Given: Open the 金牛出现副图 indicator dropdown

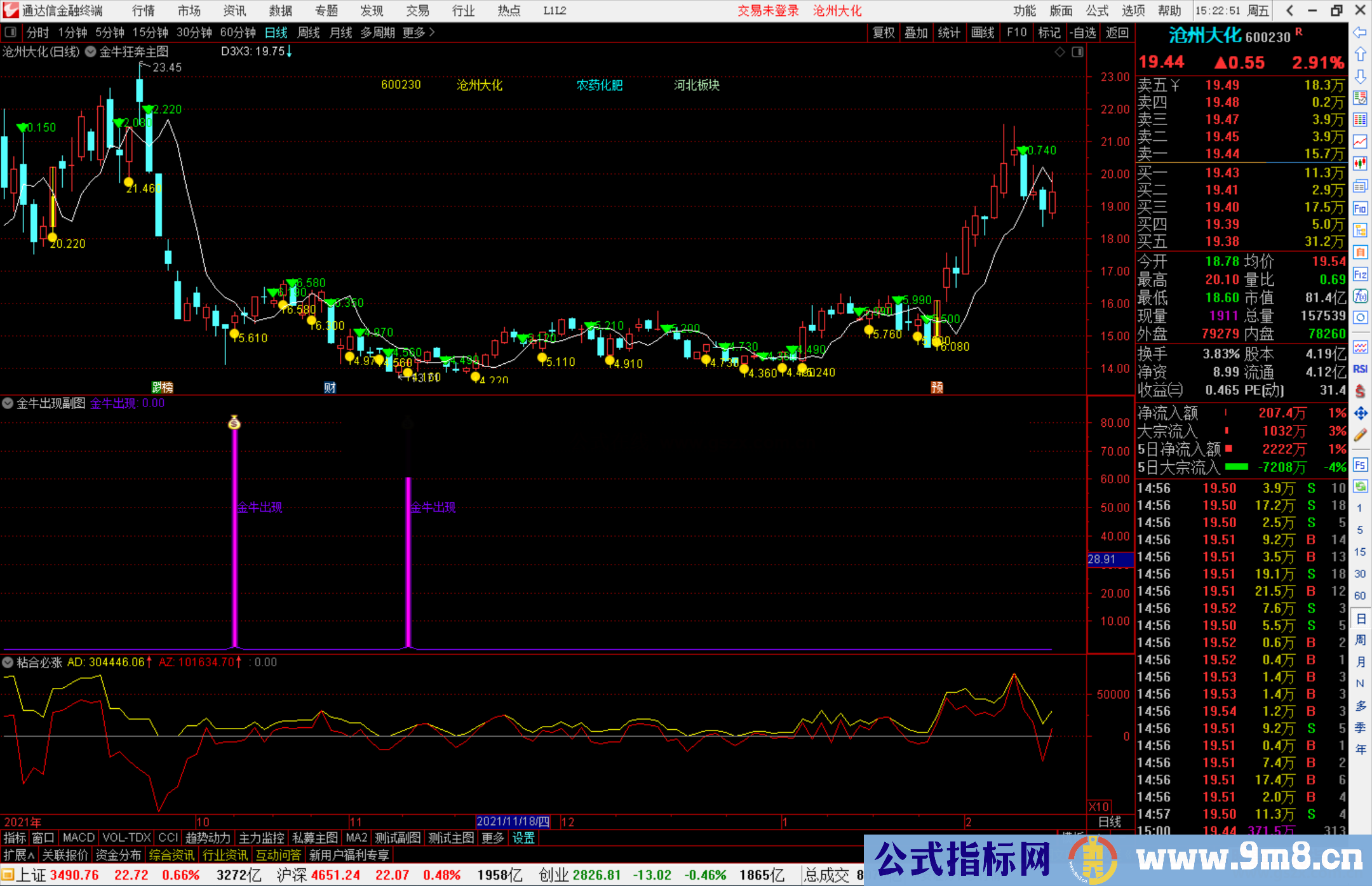Looking at the screenshot, I should click(x=8, y=403).
